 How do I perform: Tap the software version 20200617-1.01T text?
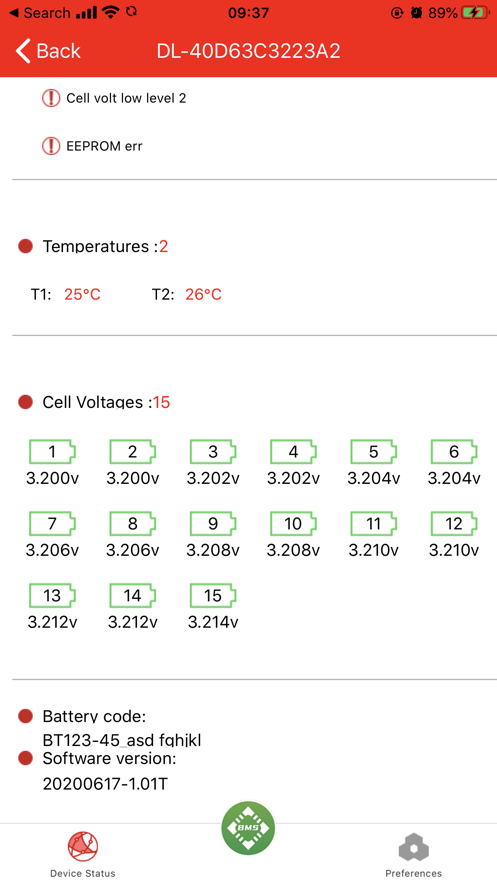pyautogui.click(x=105, y=783)
